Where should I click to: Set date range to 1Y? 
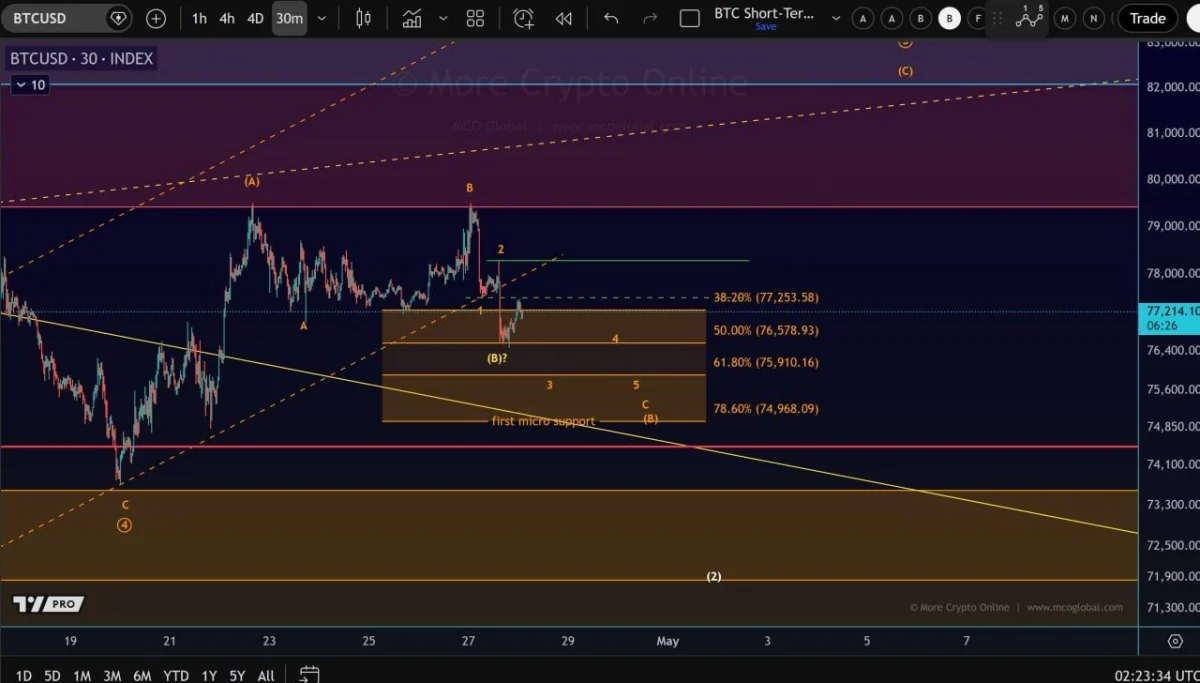[209, 675]
